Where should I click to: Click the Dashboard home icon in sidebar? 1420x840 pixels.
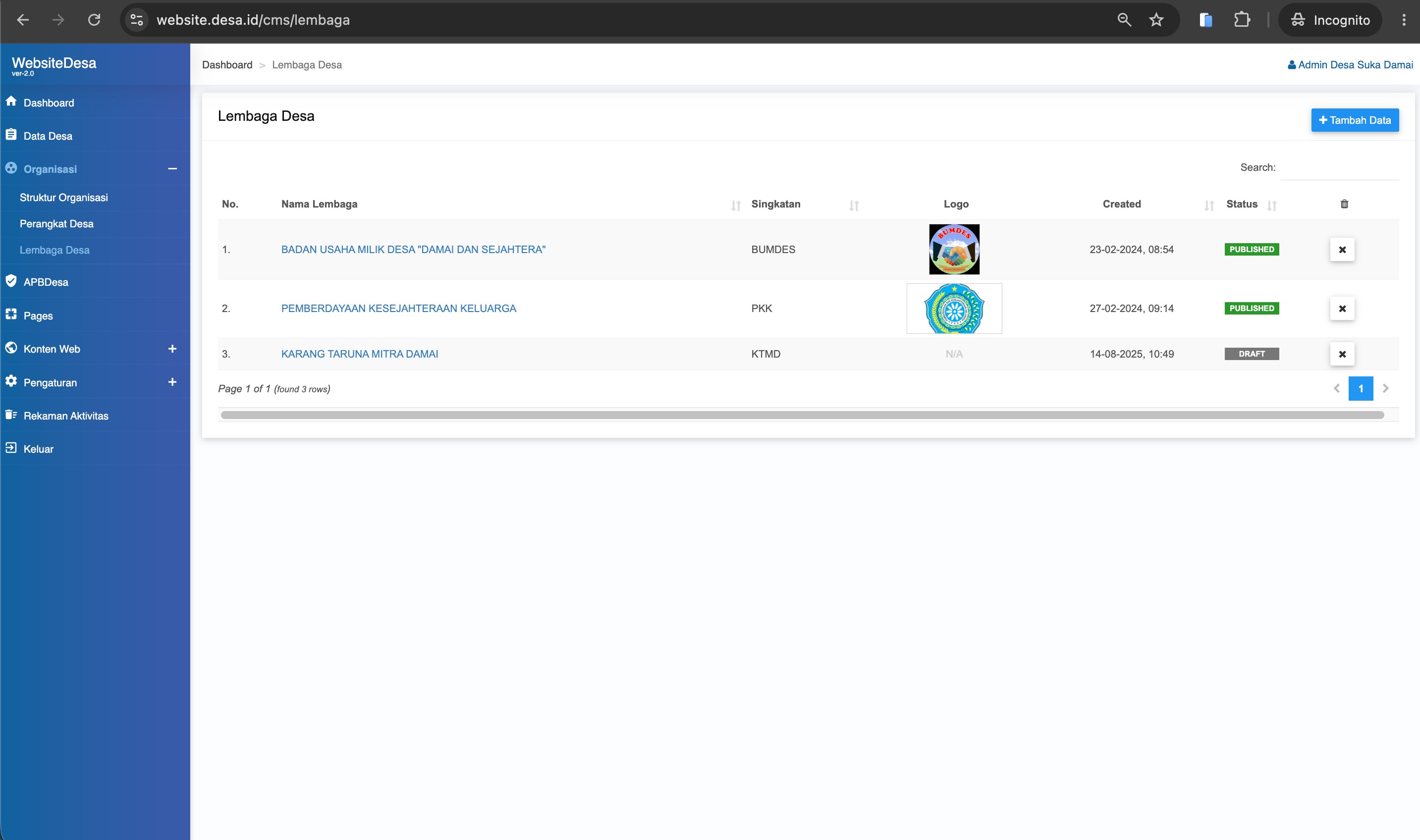[x=11, y=102]
